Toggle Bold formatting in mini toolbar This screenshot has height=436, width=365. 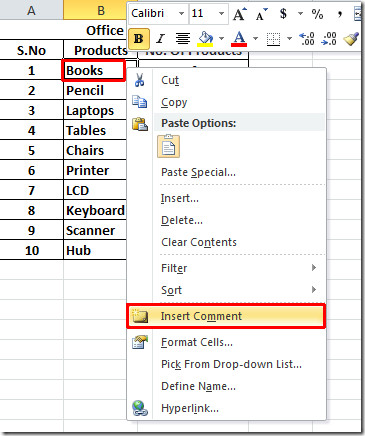tap(138, 39)
